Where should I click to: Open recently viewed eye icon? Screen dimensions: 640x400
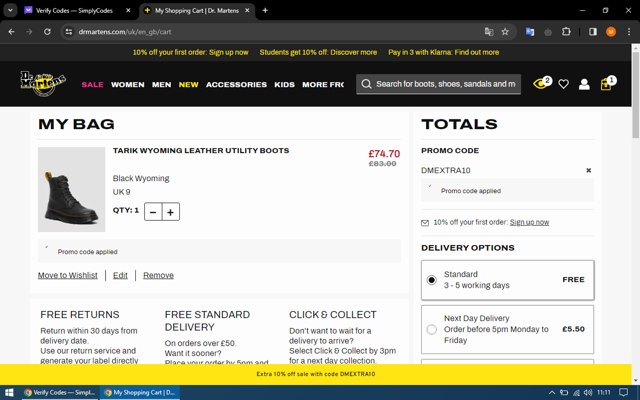tap(542, 83)
